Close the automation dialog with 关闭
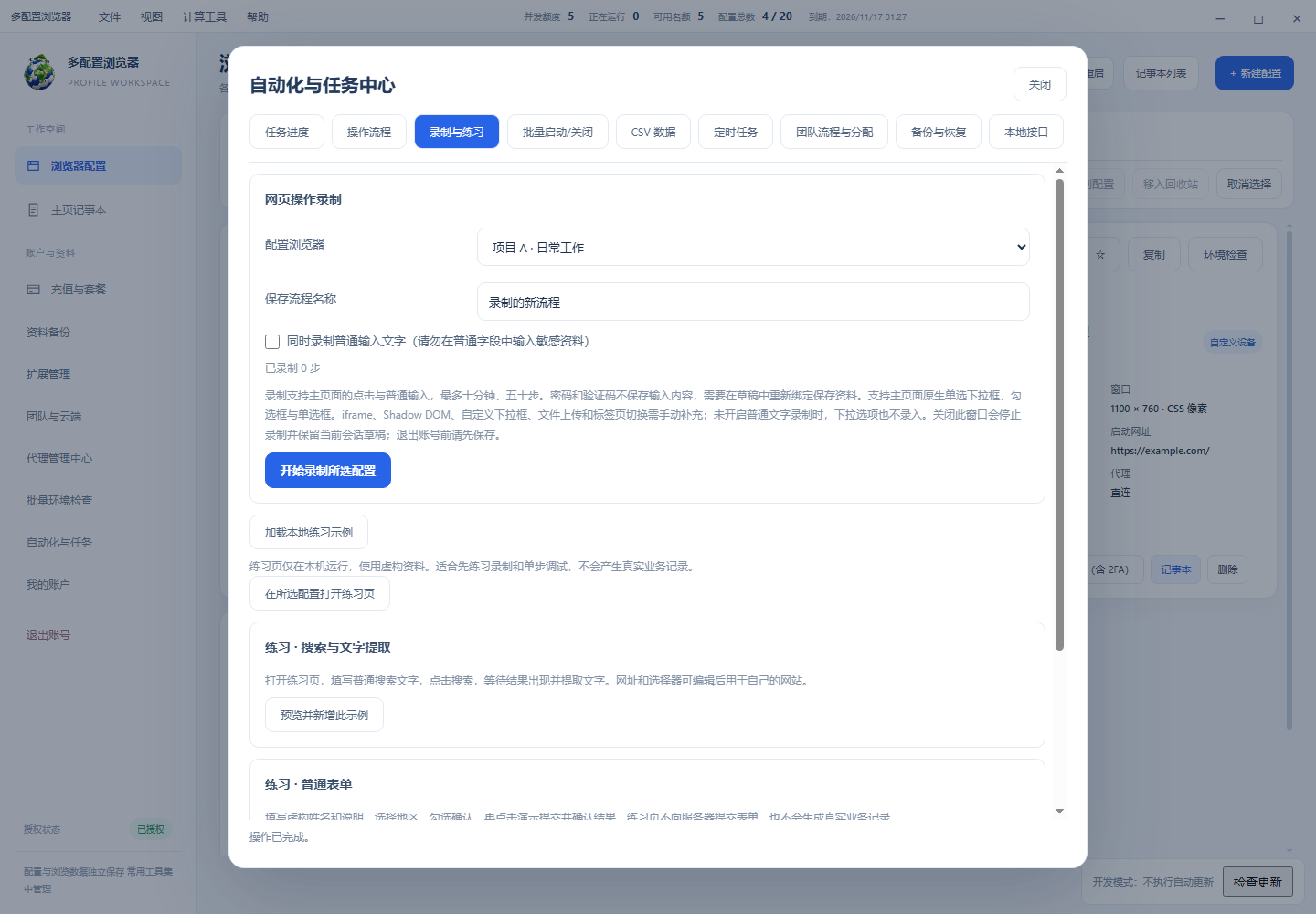The width and height of the screenshot is (1316, 914). tap(1040, 84)
